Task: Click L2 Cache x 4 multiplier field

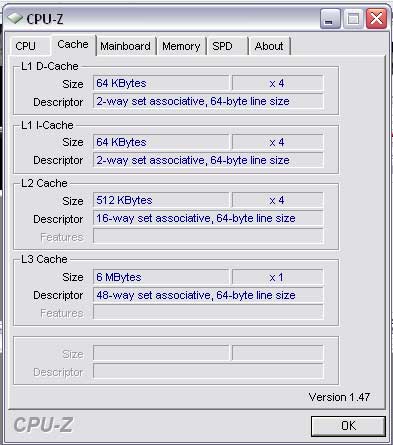Action: click(277, 200)
